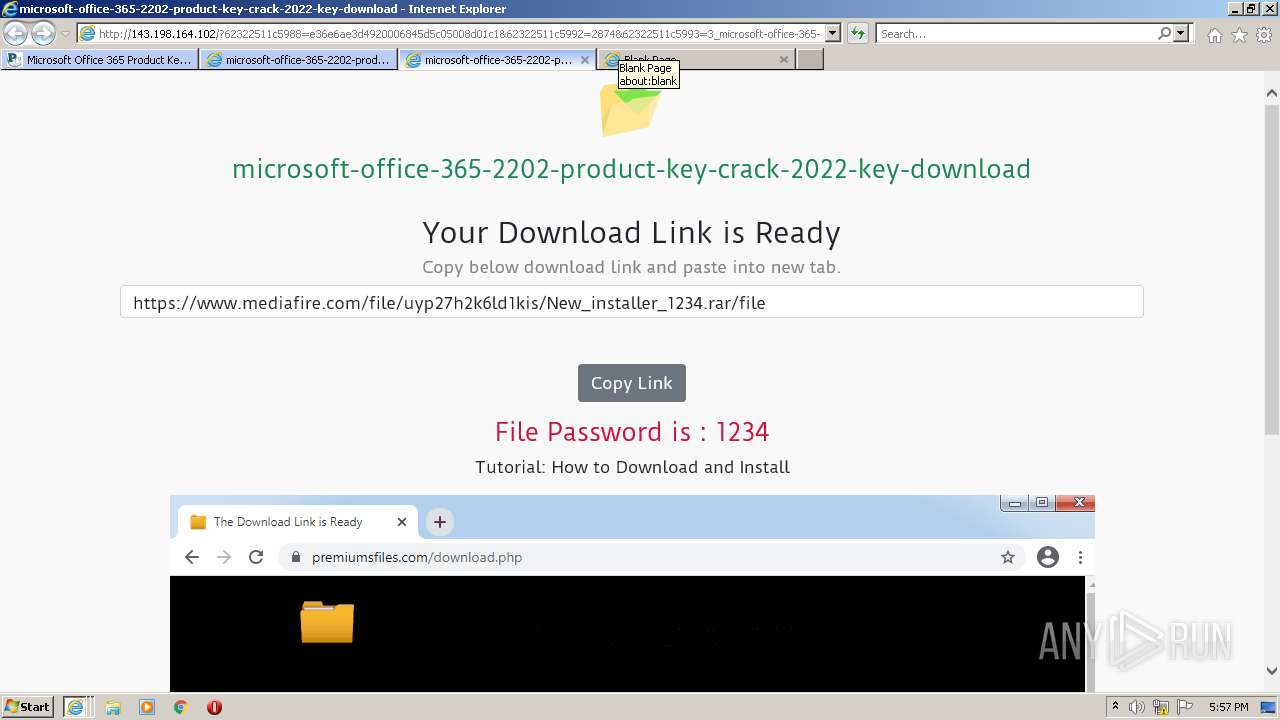Viewport: 1280px width, 720px height.
Task: Click the page scrollbar up arrow
Action: 1271,93
